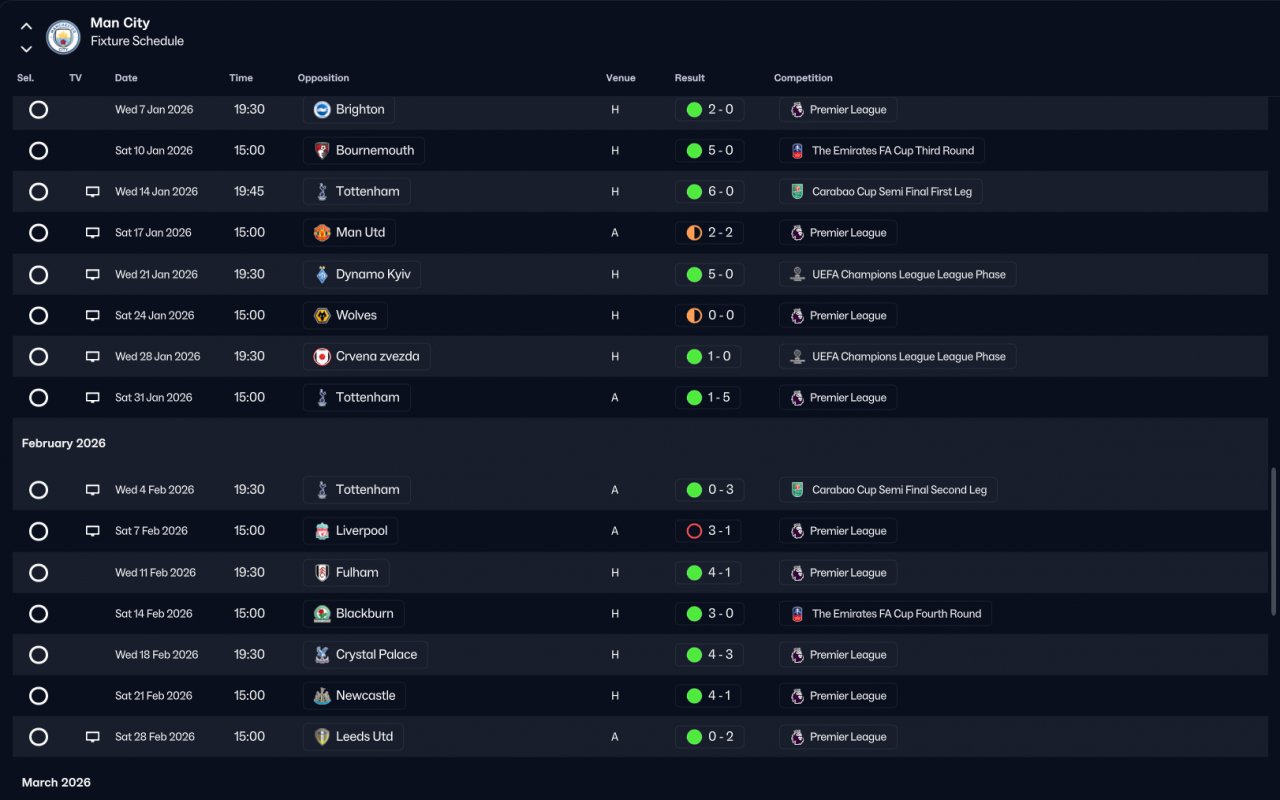Click the up chevron beside the club crest
1280x800 pixels.
tap(26, 27)
